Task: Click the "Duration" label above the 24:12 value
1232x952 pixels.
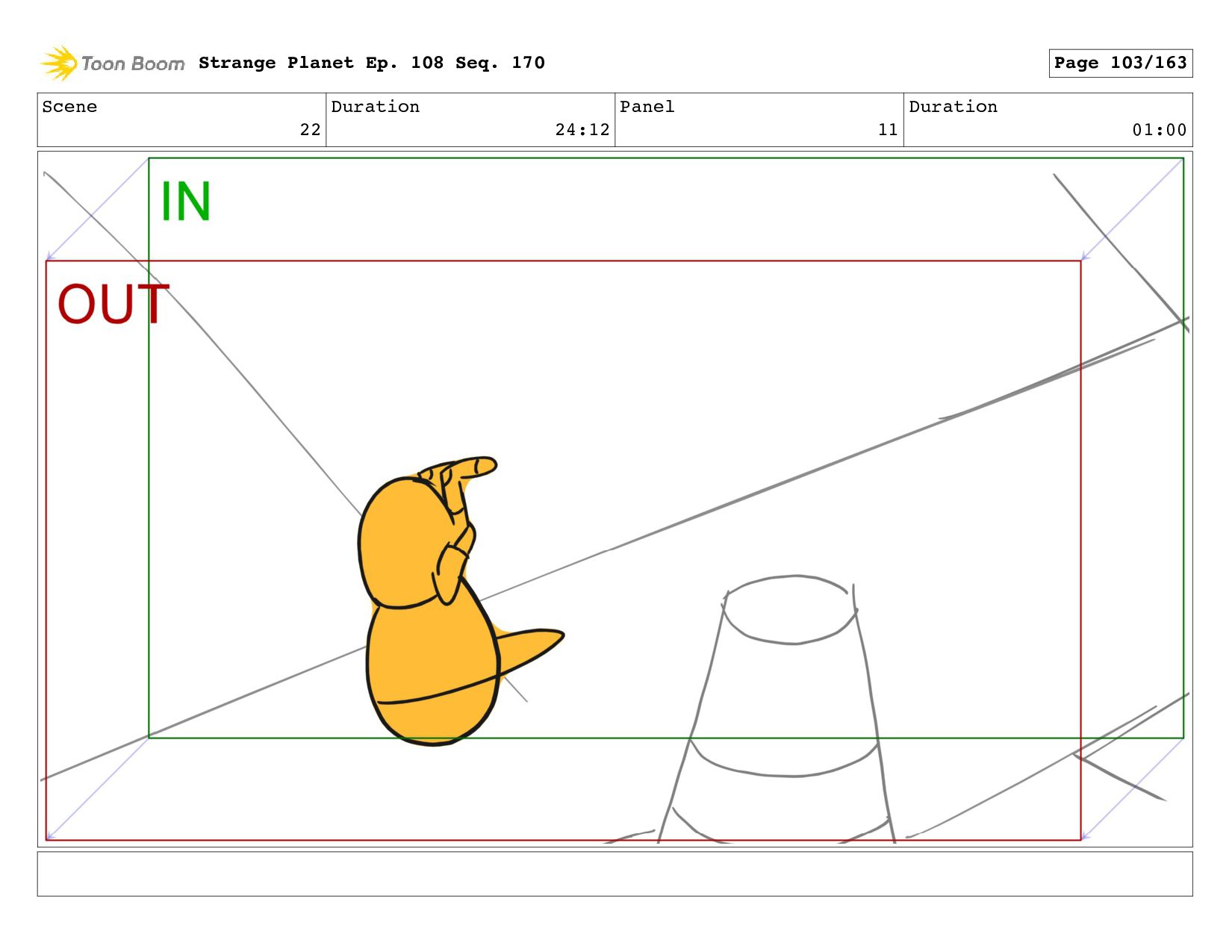Action: [376, 107]
